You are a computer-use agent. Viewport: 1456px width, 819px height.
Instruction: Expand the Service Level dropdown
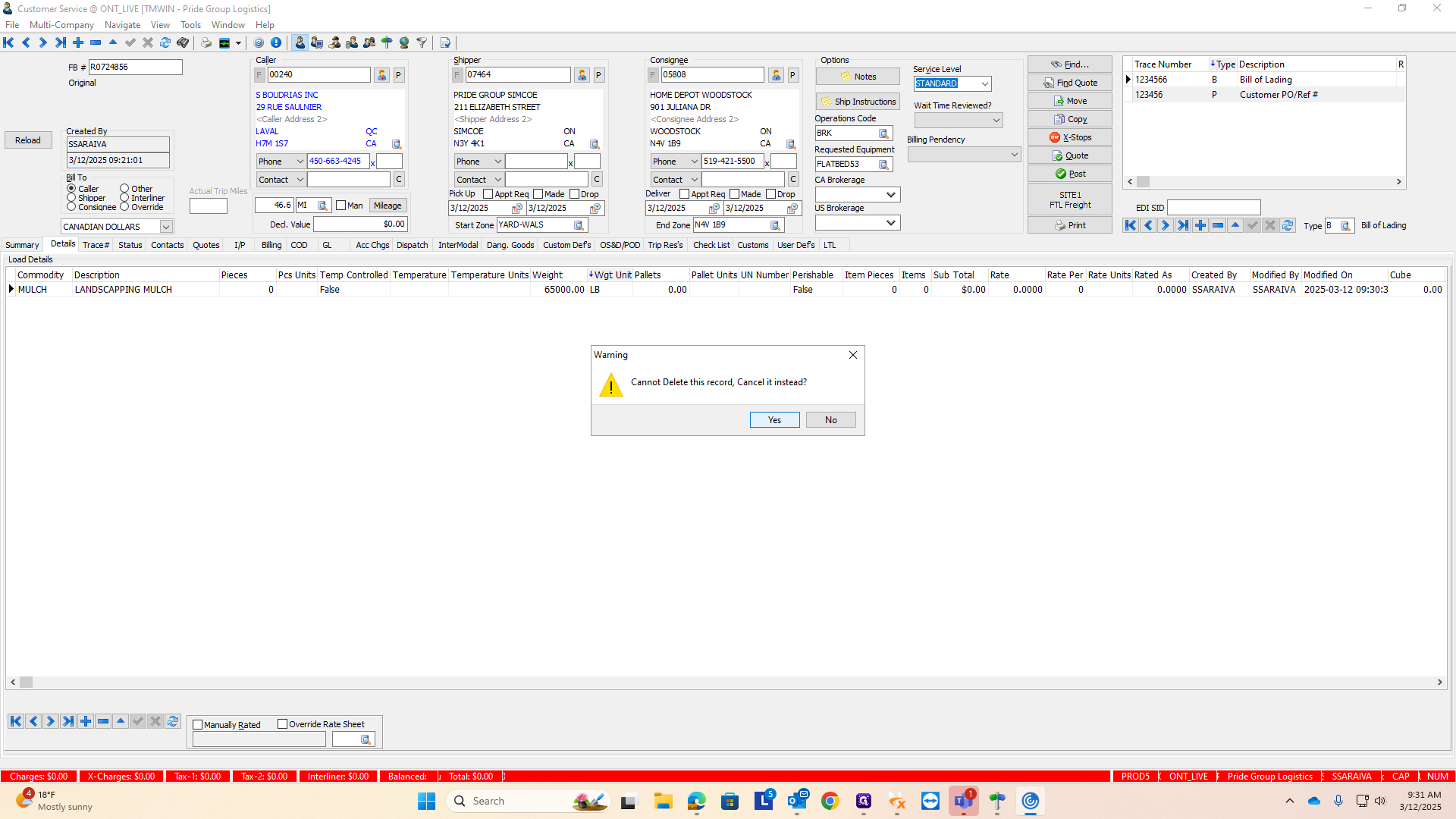pyautogui.click(x=984, y=84)
